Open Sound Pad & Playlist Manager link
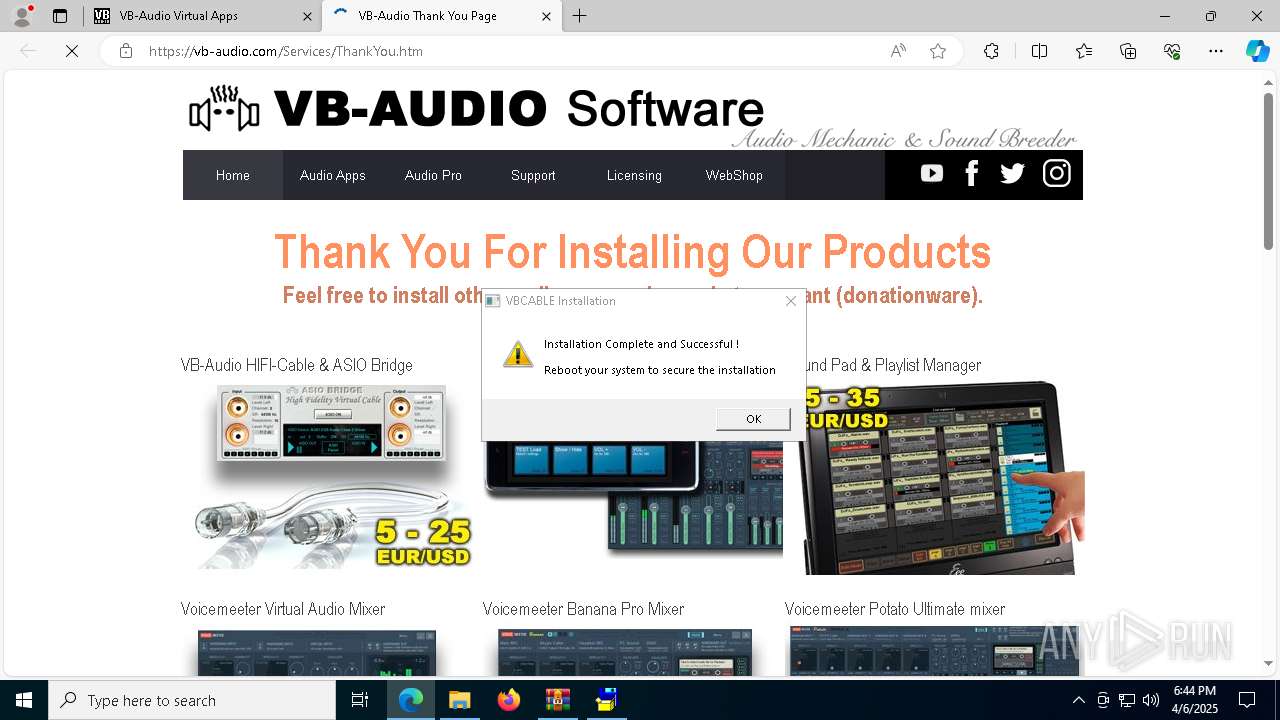 click(895, 365)
